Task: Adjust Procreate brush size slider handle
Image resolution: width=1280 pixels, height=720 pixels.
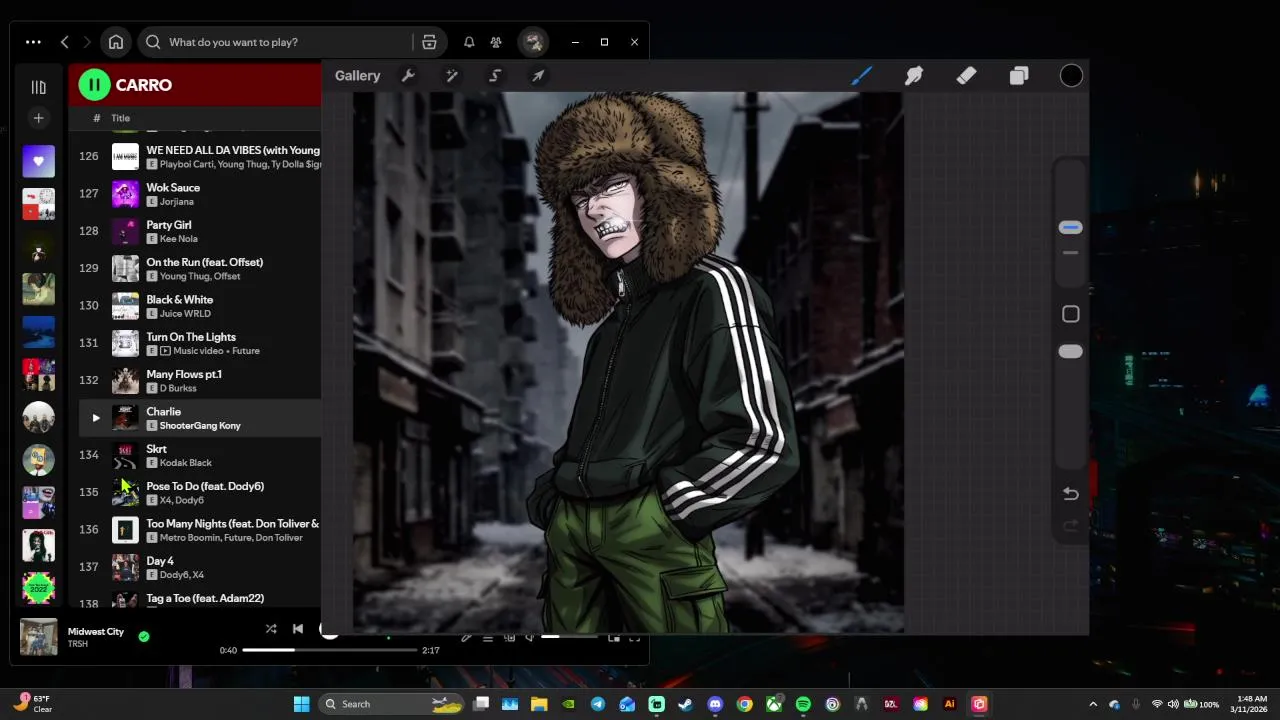Action: tap(1070, 228)
